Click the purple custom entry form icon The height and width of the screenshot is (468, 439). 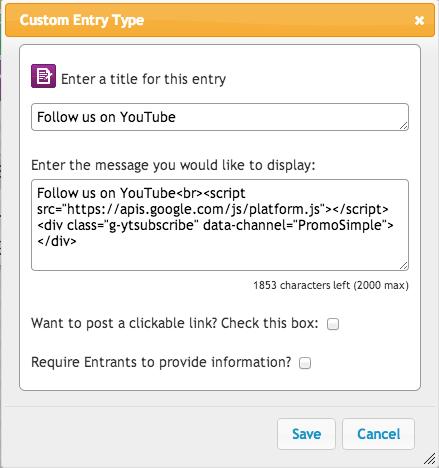(43, 76)
